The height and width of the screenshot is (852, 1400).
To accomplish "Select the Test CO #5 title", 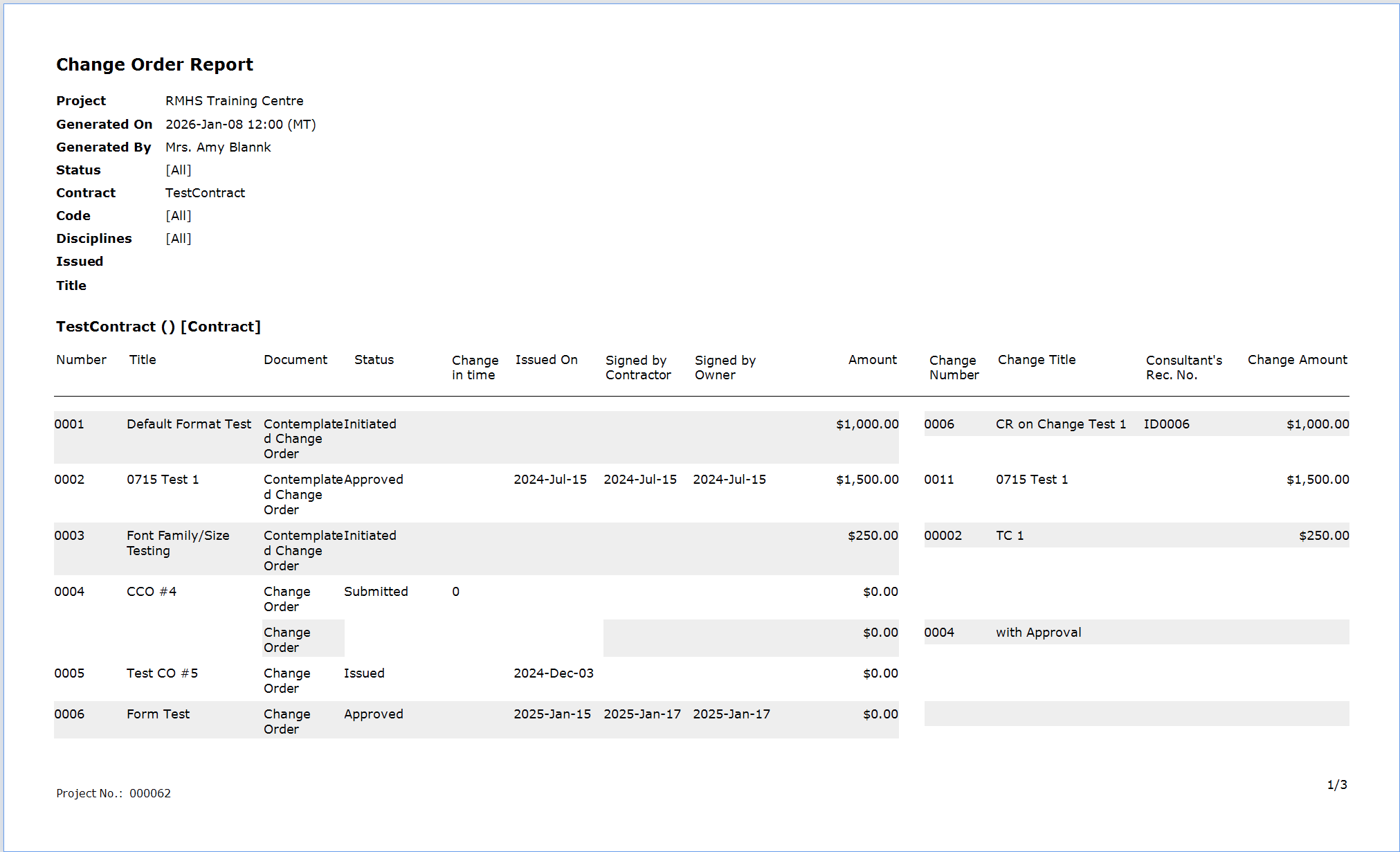I will pos(162,673).
